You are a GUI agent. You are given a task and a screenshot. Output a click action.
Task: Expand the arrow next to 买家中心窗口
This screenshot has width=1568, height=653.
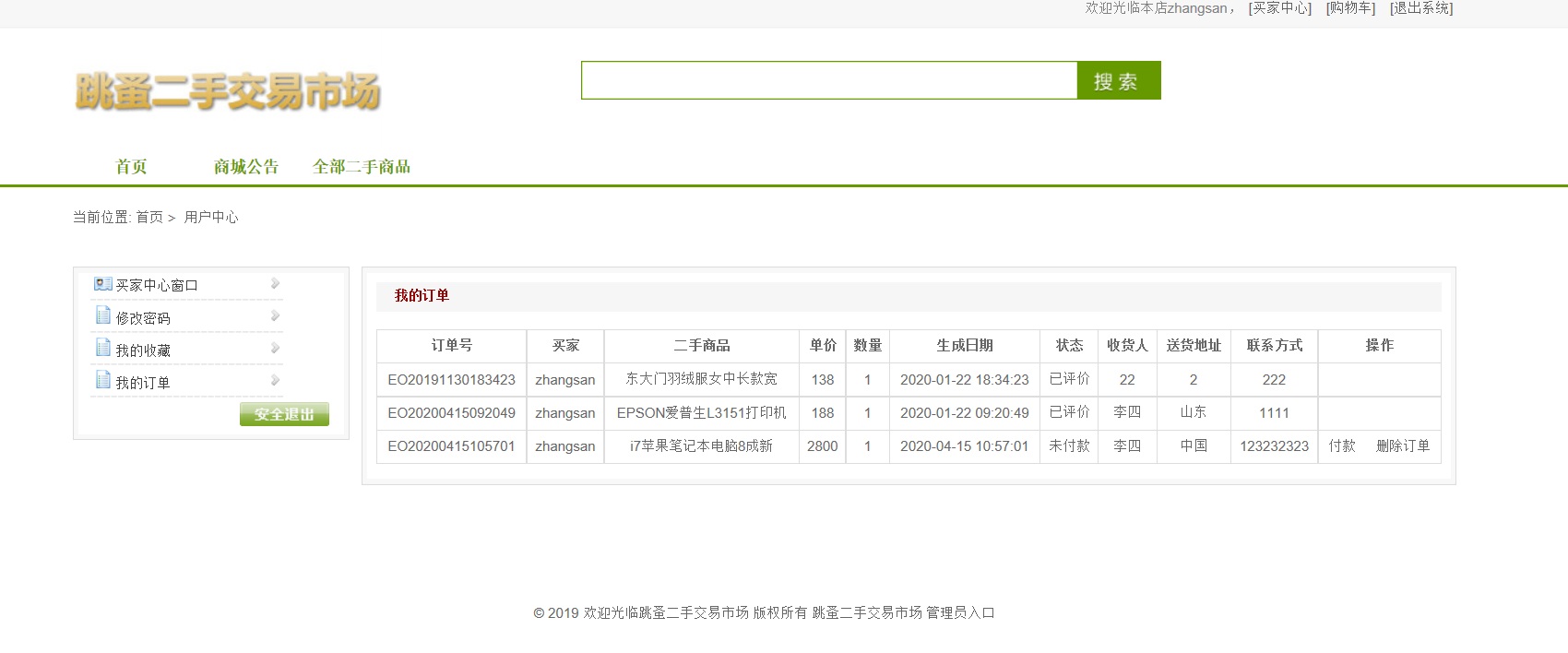(275, 284)
